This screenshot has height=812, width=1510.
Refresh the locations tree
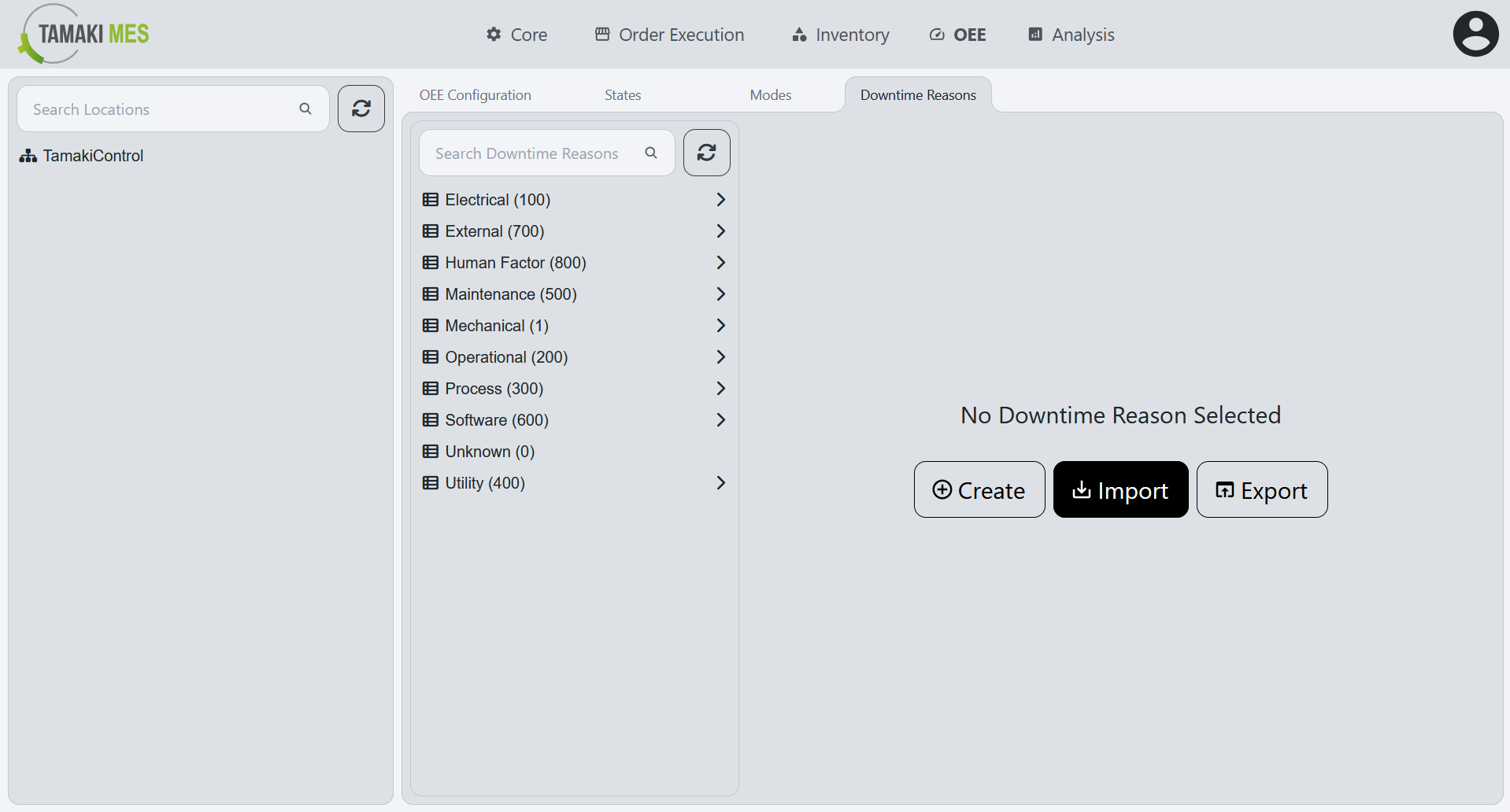click(361, 108)
